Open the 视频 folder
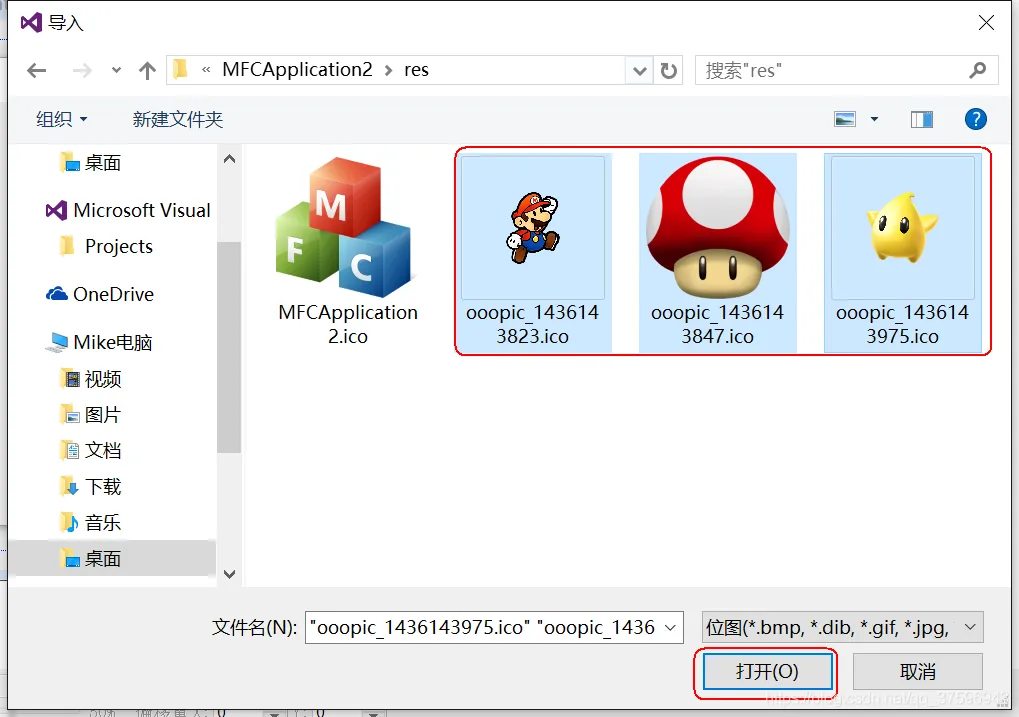 pos(90,378)
